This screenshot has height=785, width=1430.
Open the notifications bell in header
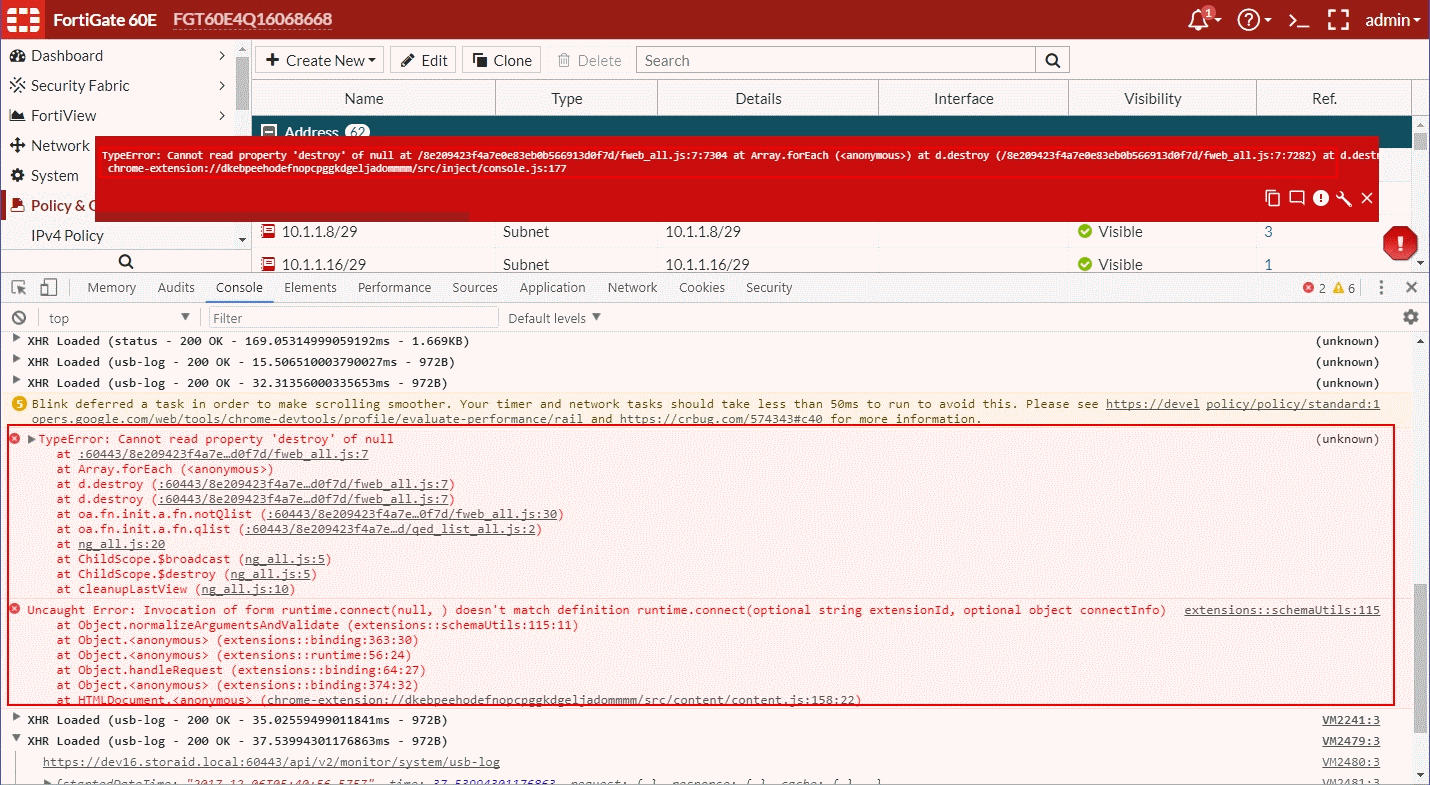point(1199,20)
